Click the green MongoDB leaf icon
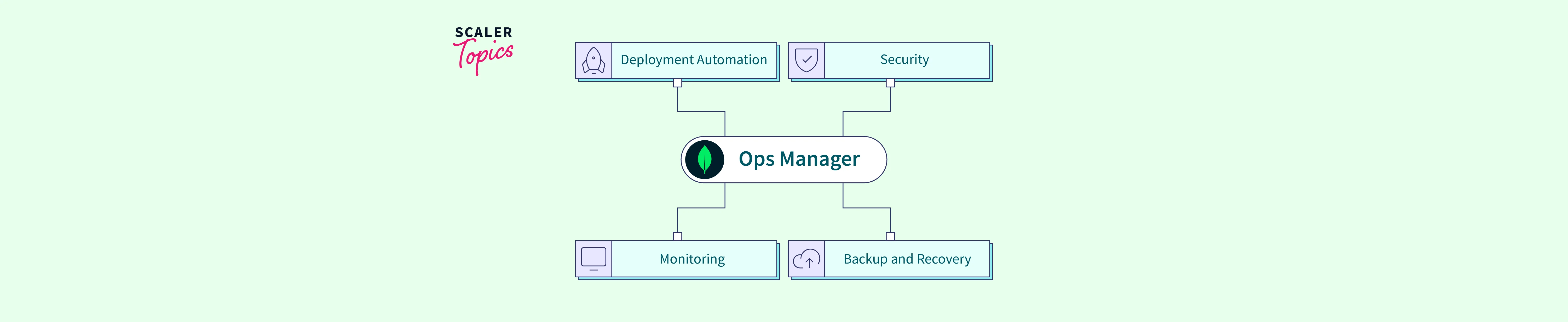This screenshot has width=1568, height=322. point(704,159)
